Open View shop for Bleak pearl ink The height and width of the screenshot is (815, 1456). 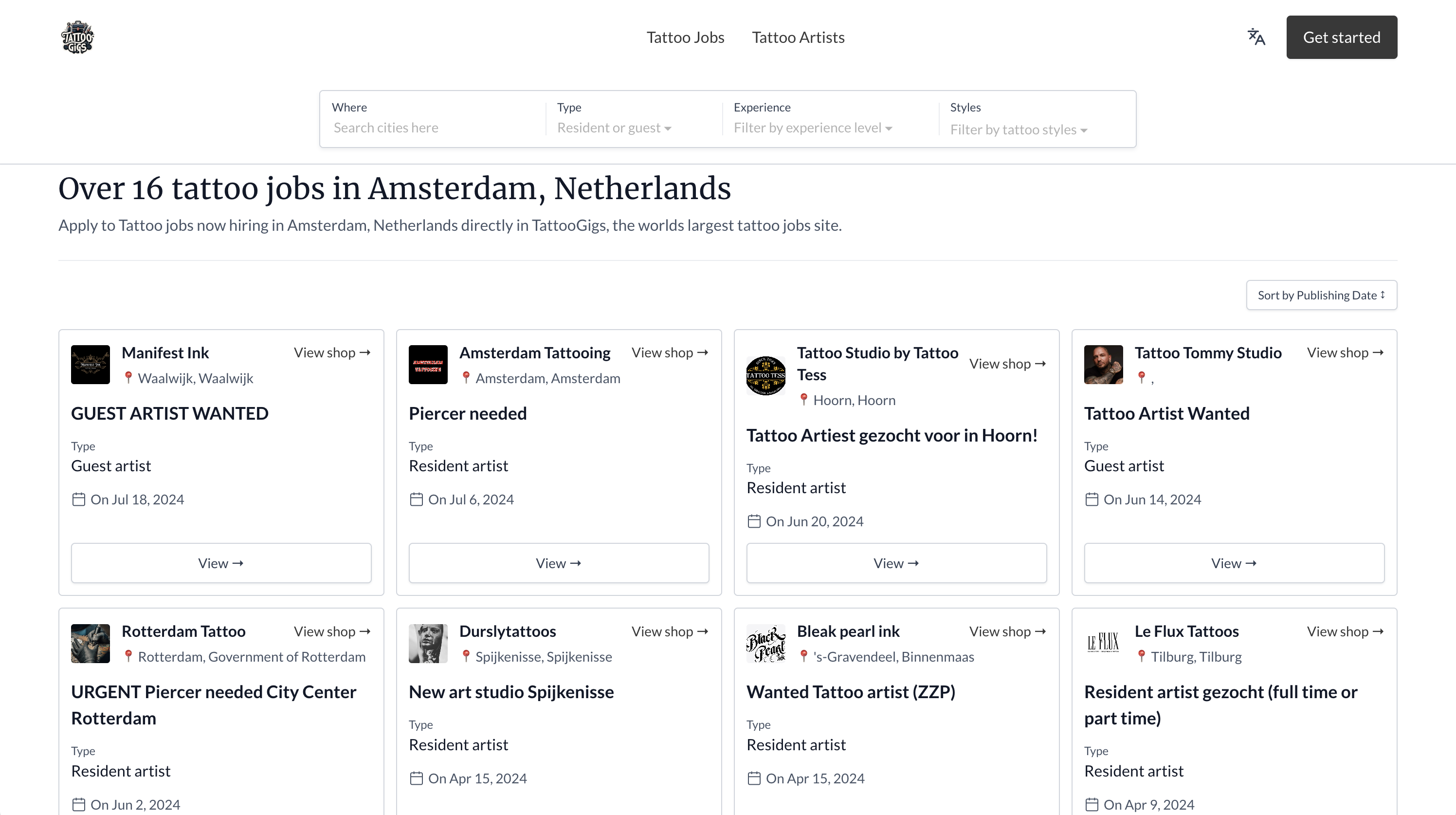[1008, 631]
